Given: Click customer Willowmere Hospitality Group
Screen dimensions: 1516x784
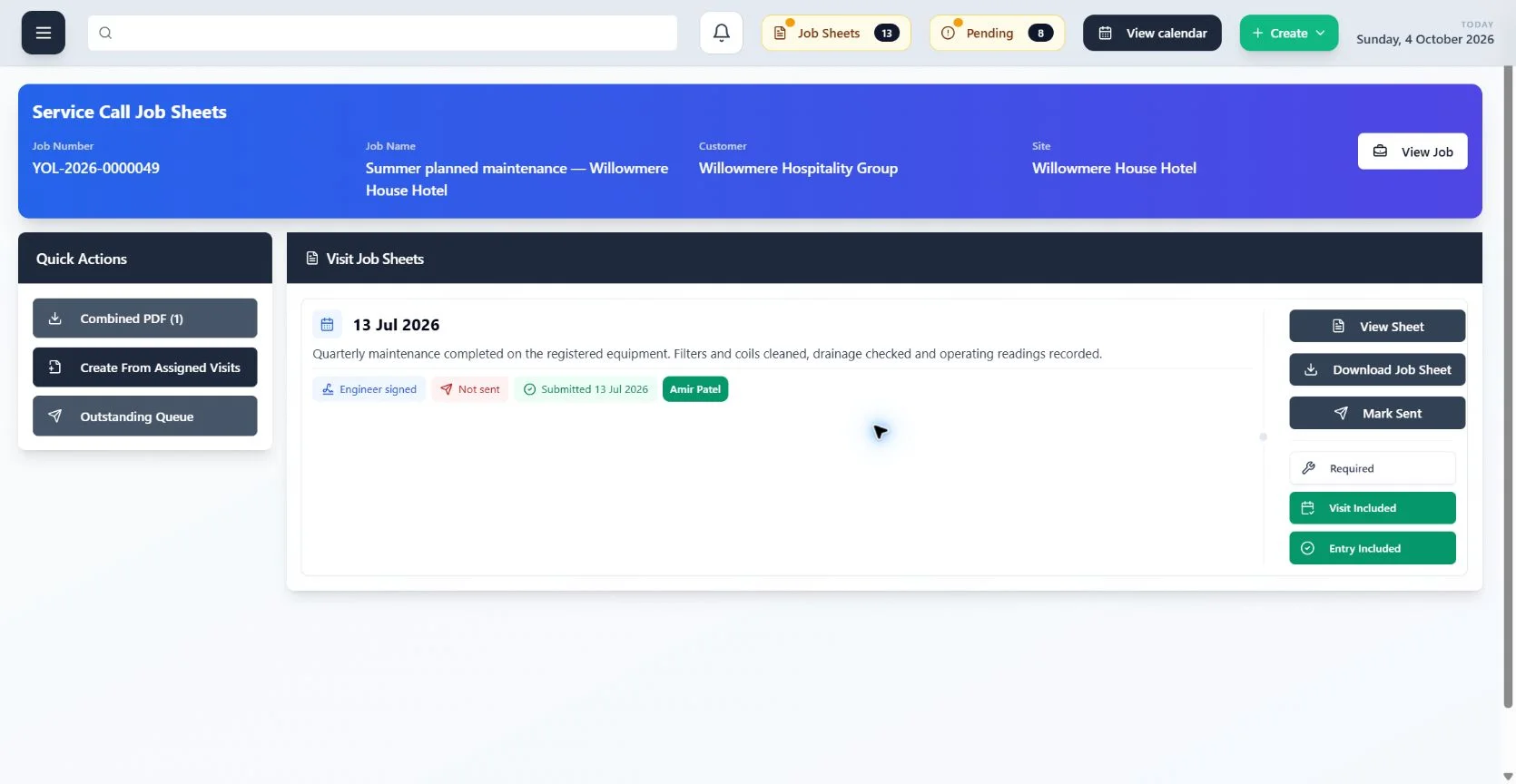Looking at the screenshot, I should tap(798, 169).
